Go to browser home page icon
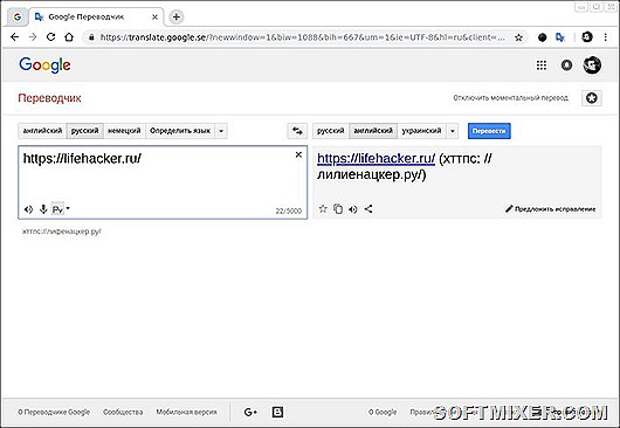 [x=69, y=37]
